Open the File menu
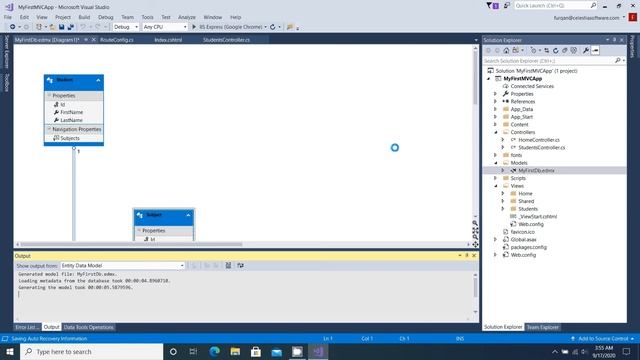Viewport: 640px width, 360px height. point(8,17)
